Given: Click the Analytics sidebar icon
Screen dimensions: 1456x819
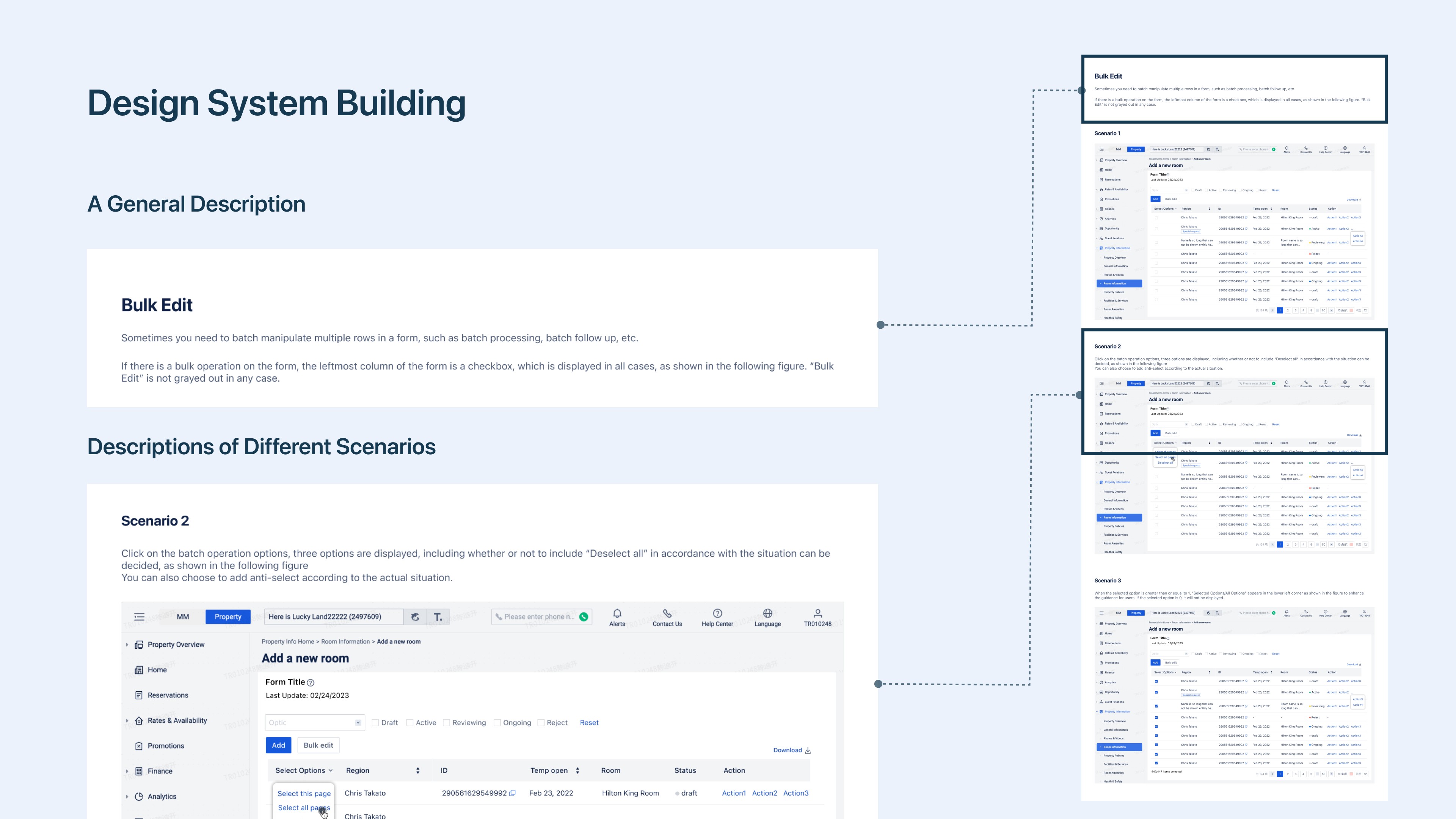Looking at the screenshot, I should coord(138,796).
